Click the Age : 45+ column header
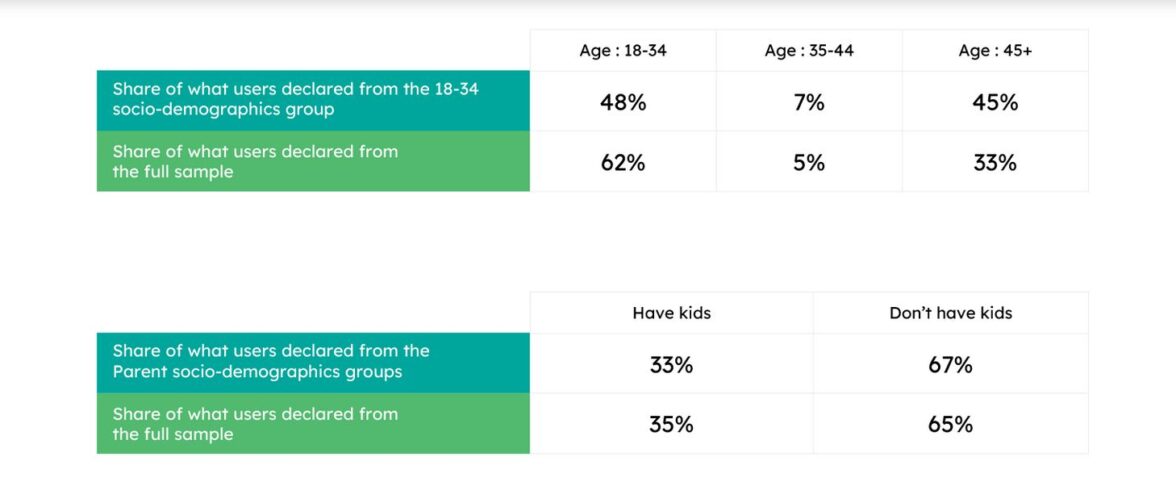This screenshot has width=1176, height=498. pos(995,51)
